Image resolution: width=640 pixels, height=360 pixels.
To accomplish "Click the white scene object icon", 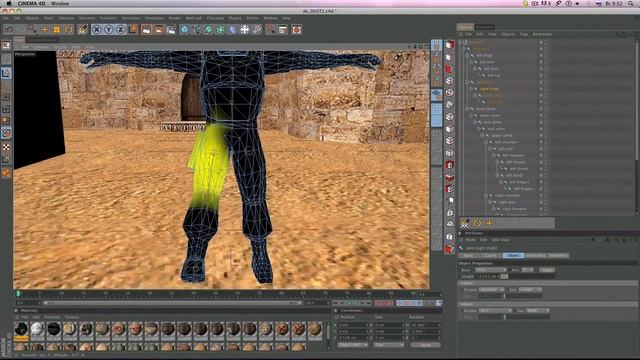I will click(x=244, y=29).
